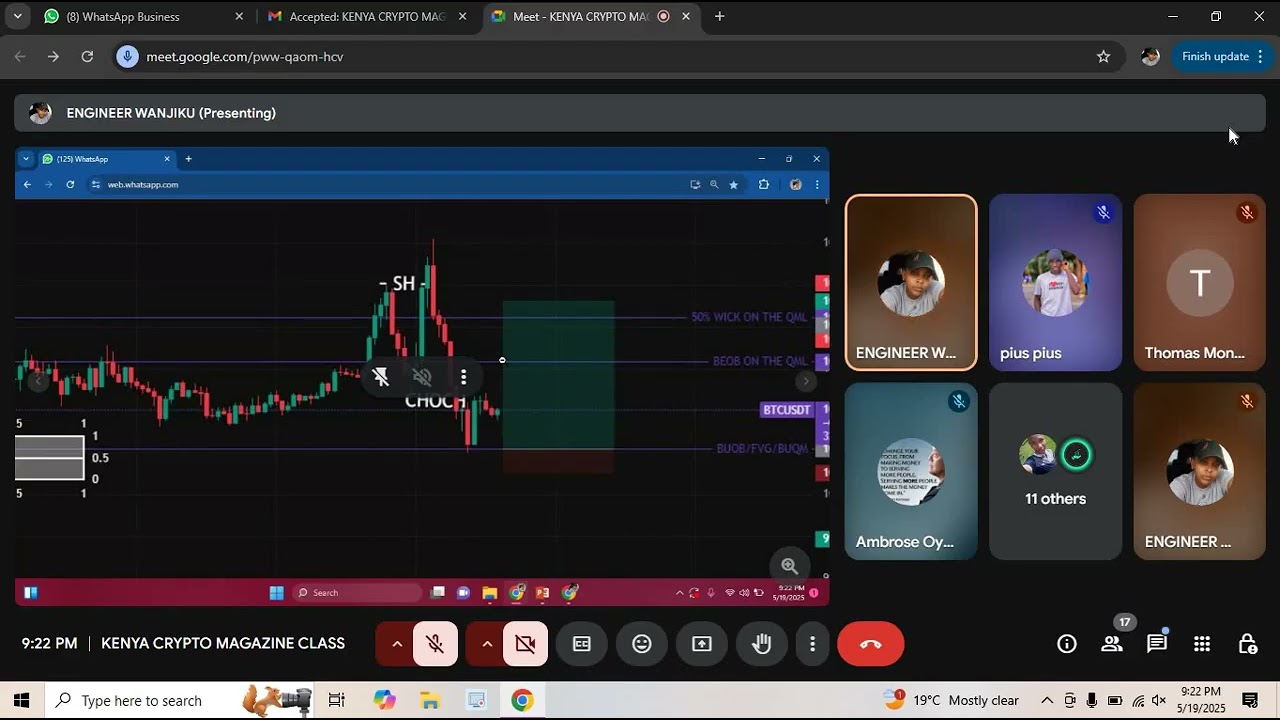This screenshot has width=1280, height=720.
Task: Bookmark this page with star
Action: (x=1104, y=57)
